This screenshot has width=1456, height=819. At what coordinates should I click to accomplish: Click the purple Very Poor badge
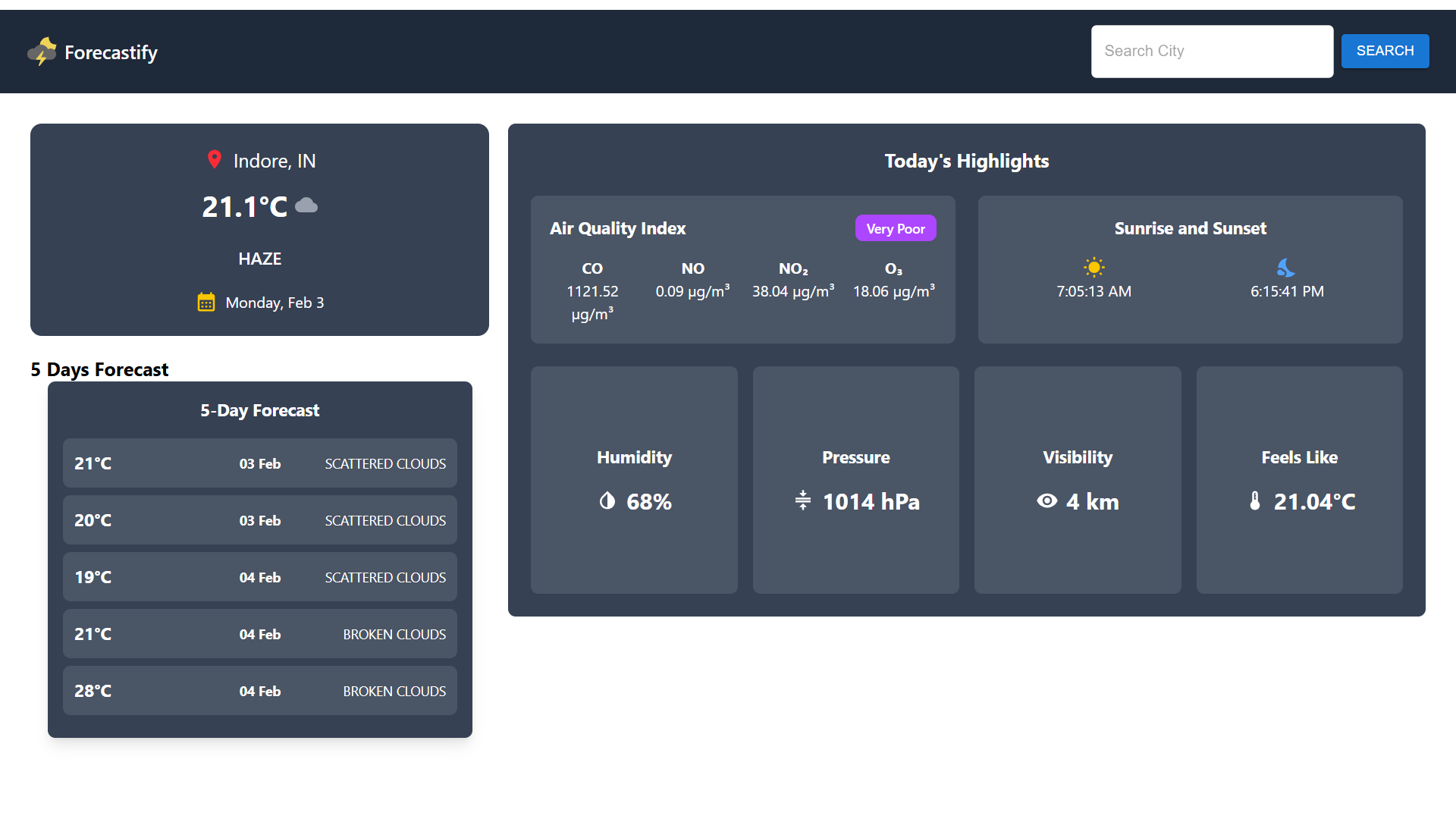[896, 228]
